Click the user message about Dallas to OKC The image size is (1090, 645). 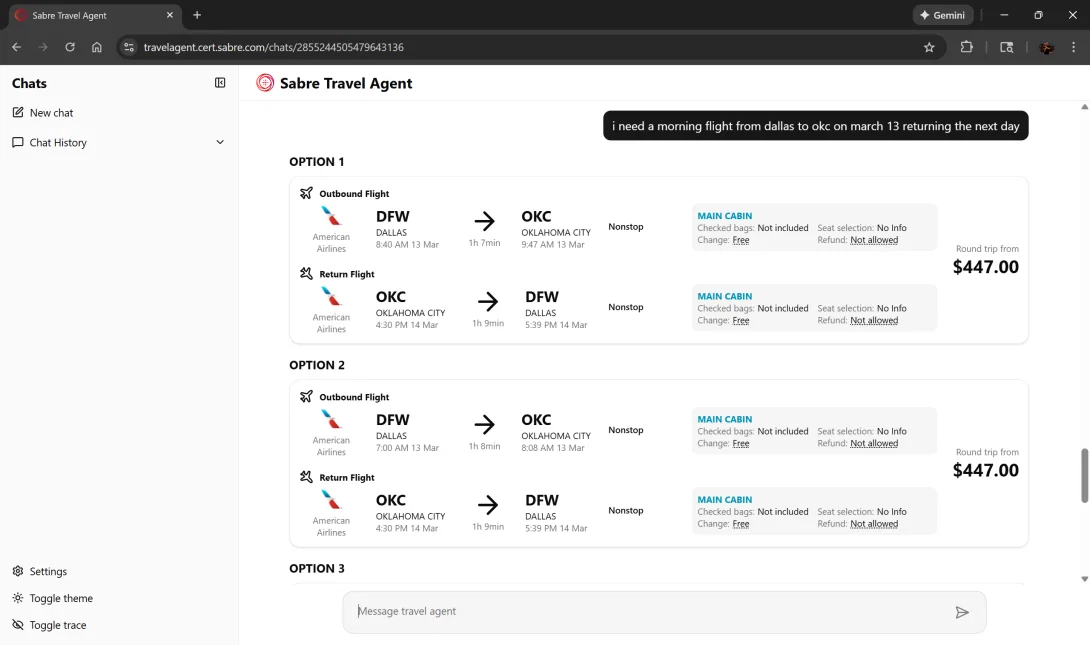[x=815, y=126]
